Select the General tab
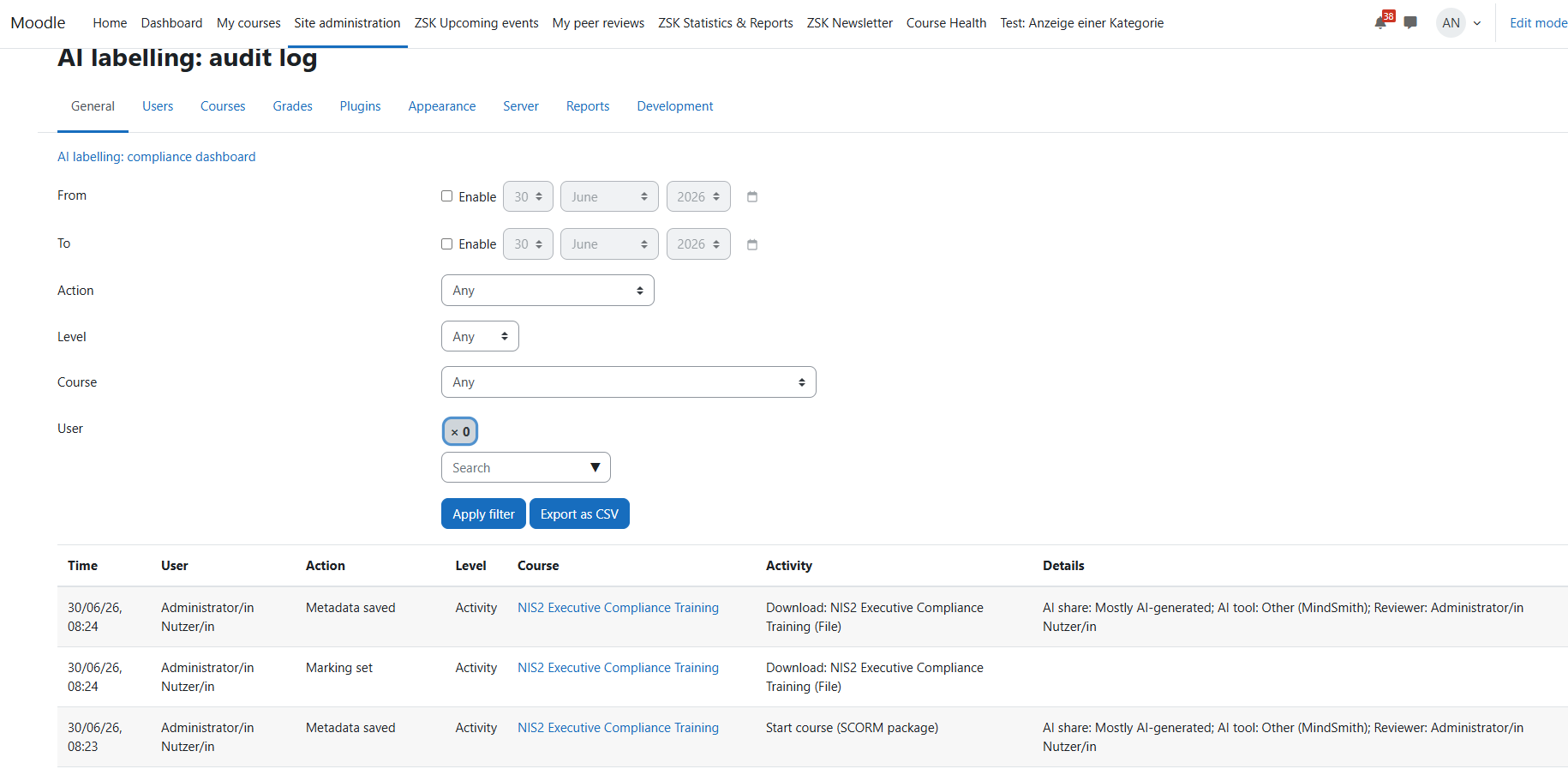The image size is (1568, 775). tap(93, 106)
